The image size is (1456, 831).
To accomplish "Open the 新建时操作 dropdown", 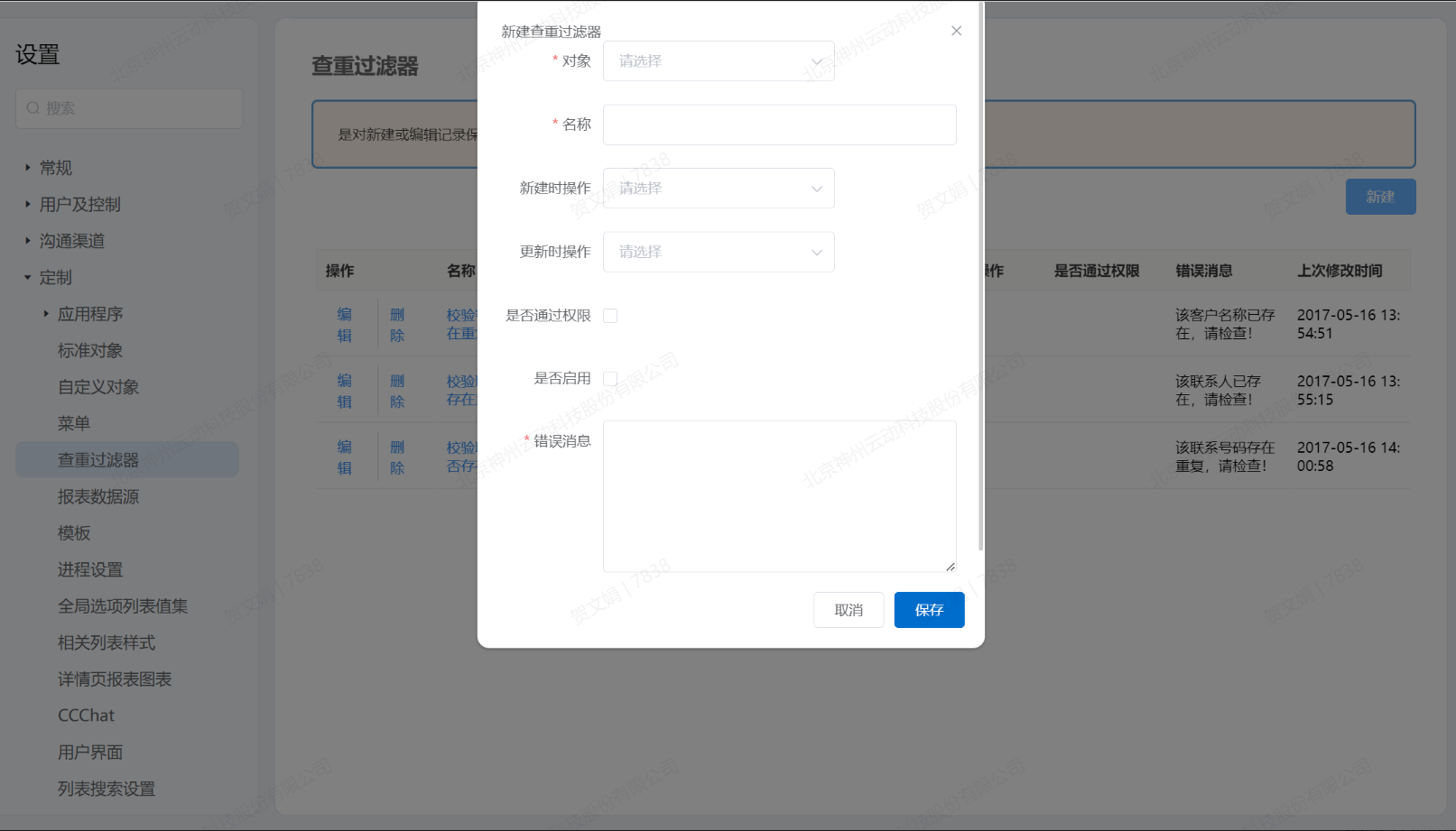I will (718, 189).
